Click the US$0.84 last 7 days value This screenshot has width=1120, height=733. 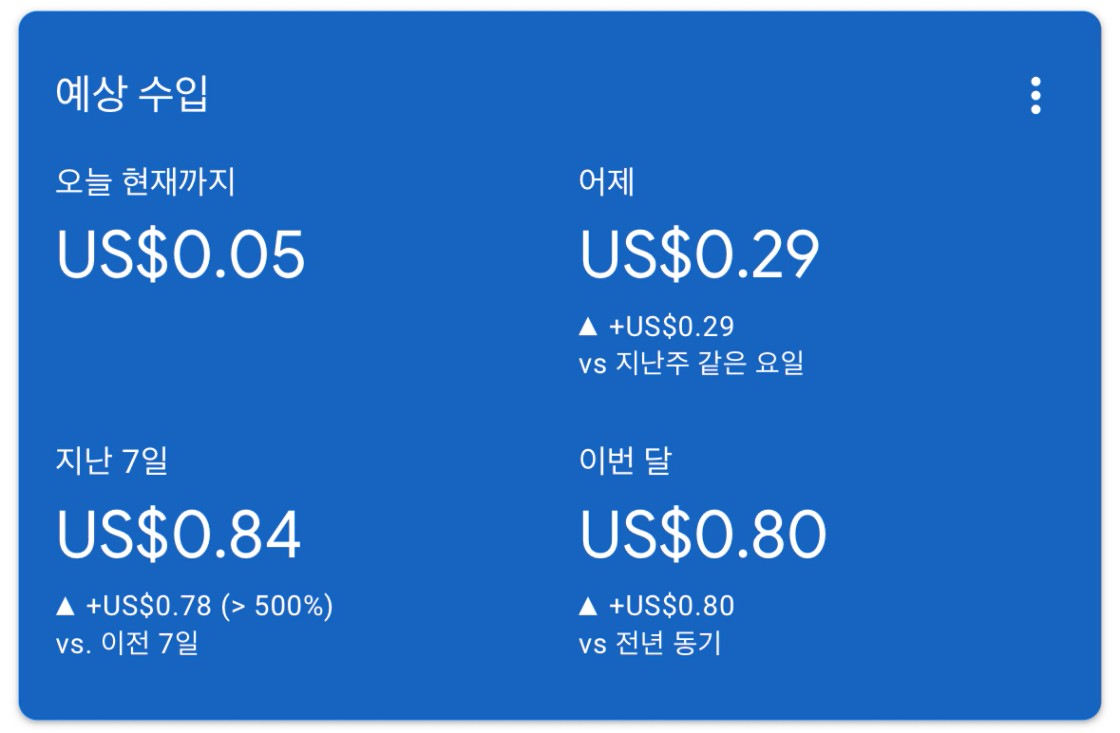tap(179, 535)
